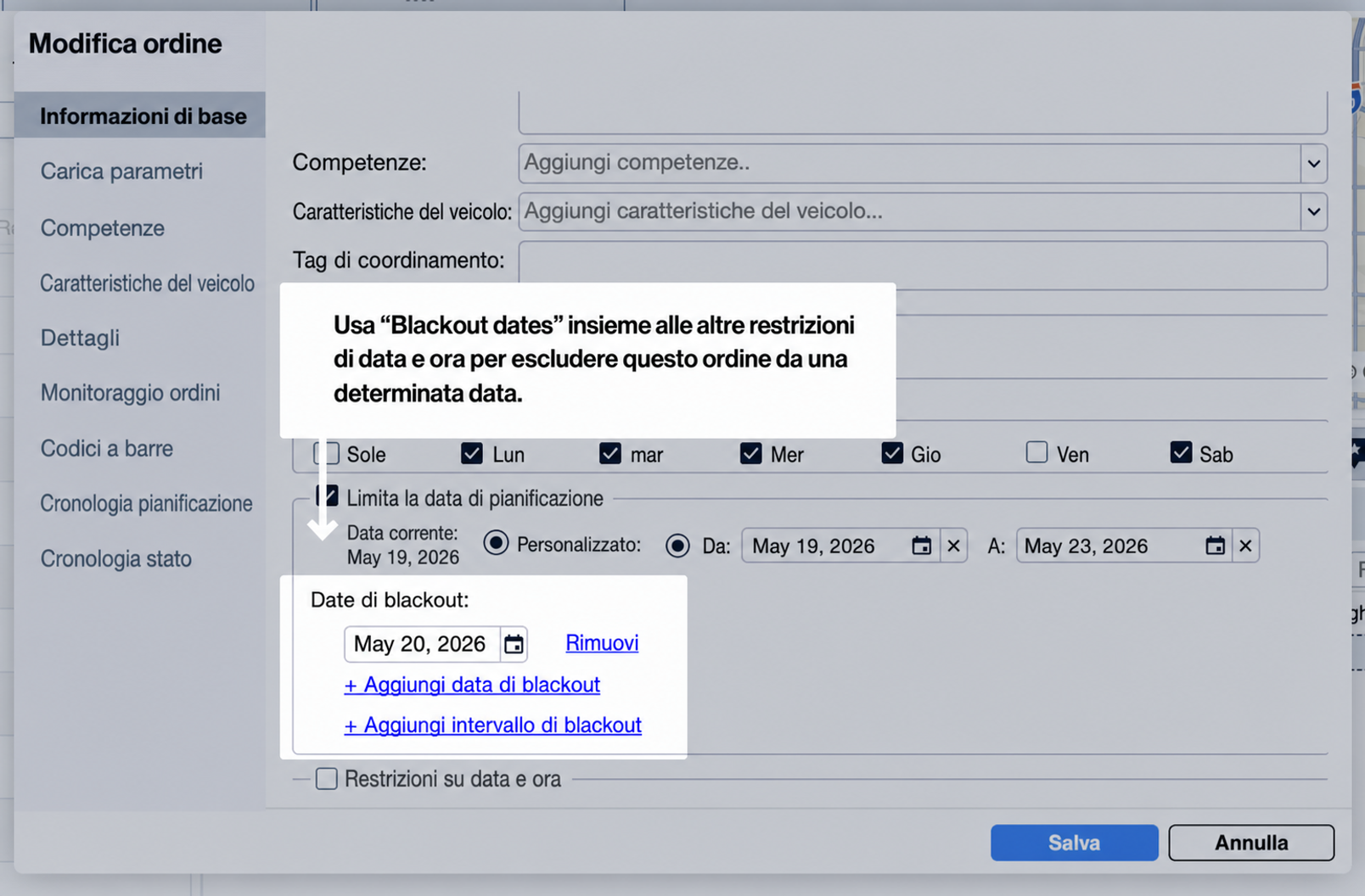This screenshot has width=1365, height=896.
Task: Open calendar for blackout date May 20
Action: coord(514,644)
